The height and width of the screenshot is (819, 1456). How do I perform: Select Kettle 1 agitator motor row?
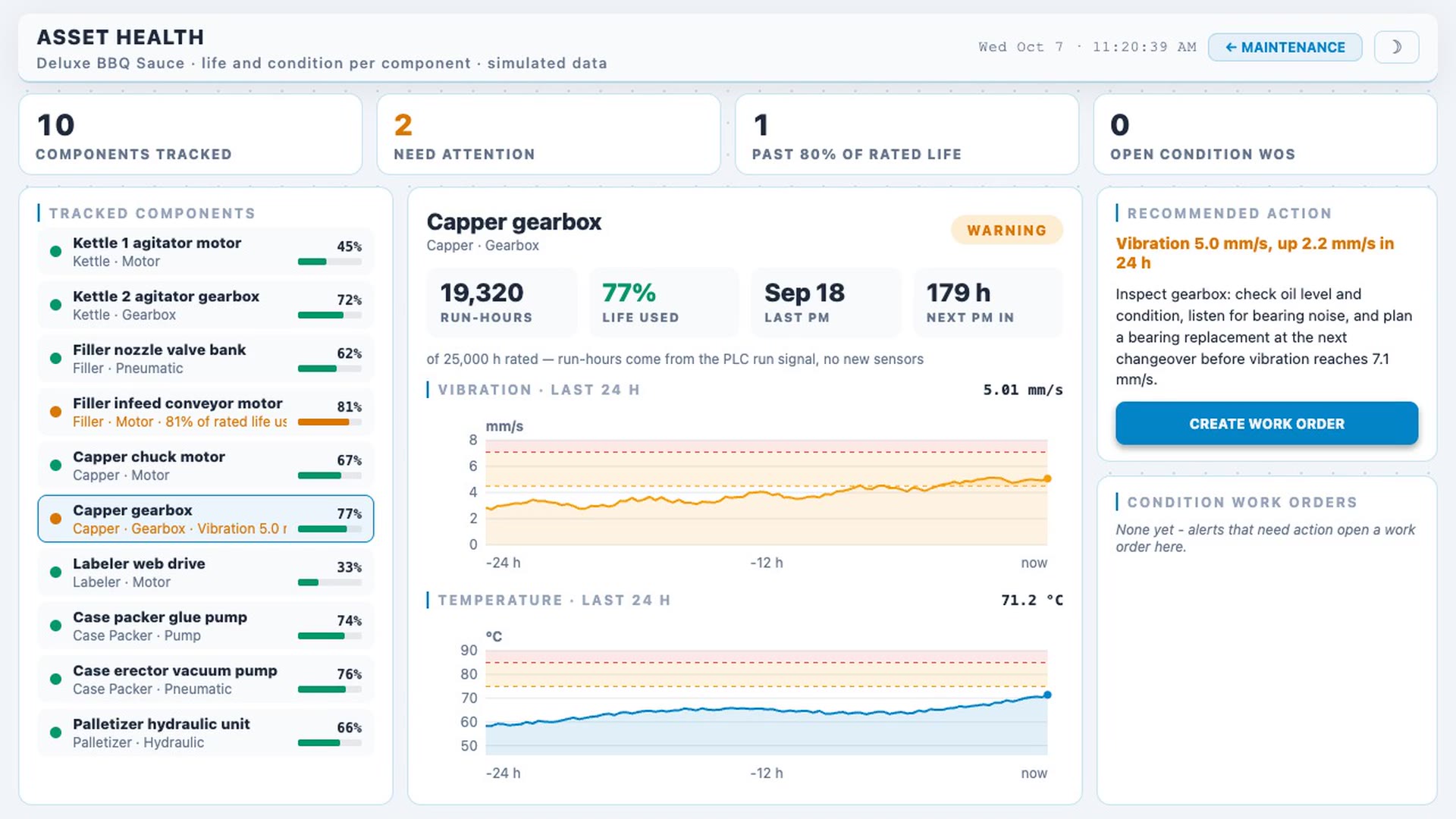[x=206, y=252]
